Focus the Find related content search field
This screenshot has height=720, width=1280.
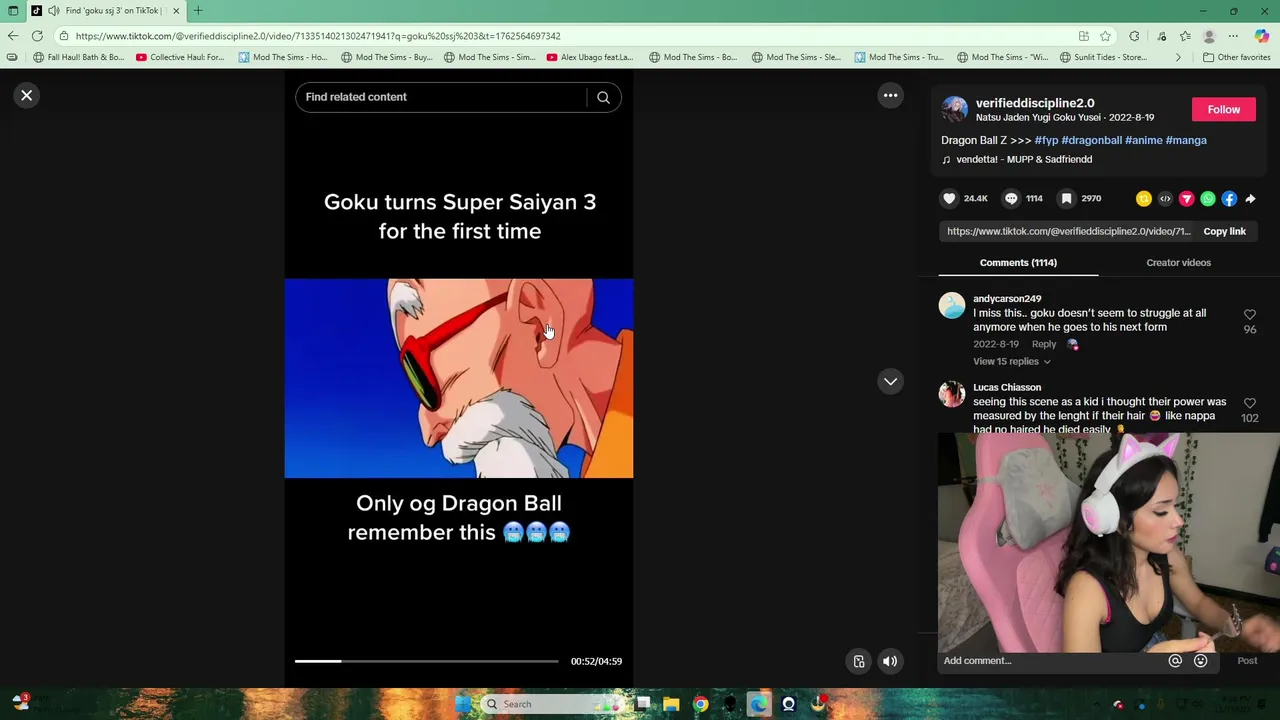click(x=440, y=97)
